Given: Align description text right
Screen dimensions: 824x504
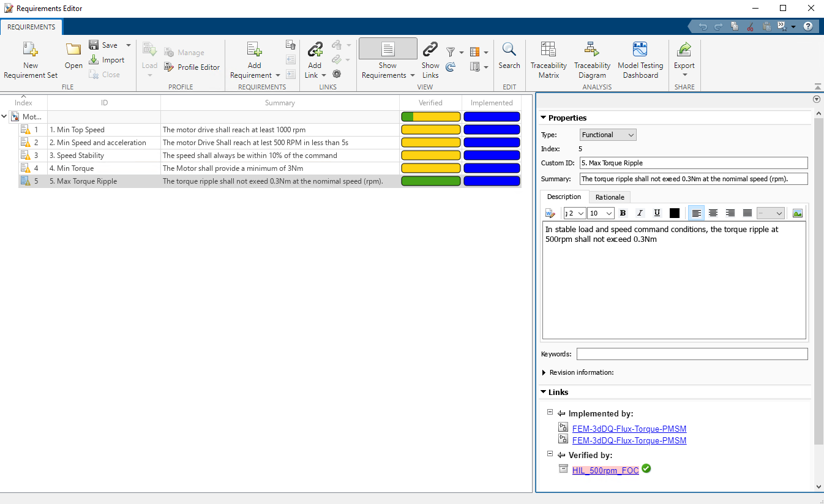Looking at the screenshot, I should coord(730,213).
